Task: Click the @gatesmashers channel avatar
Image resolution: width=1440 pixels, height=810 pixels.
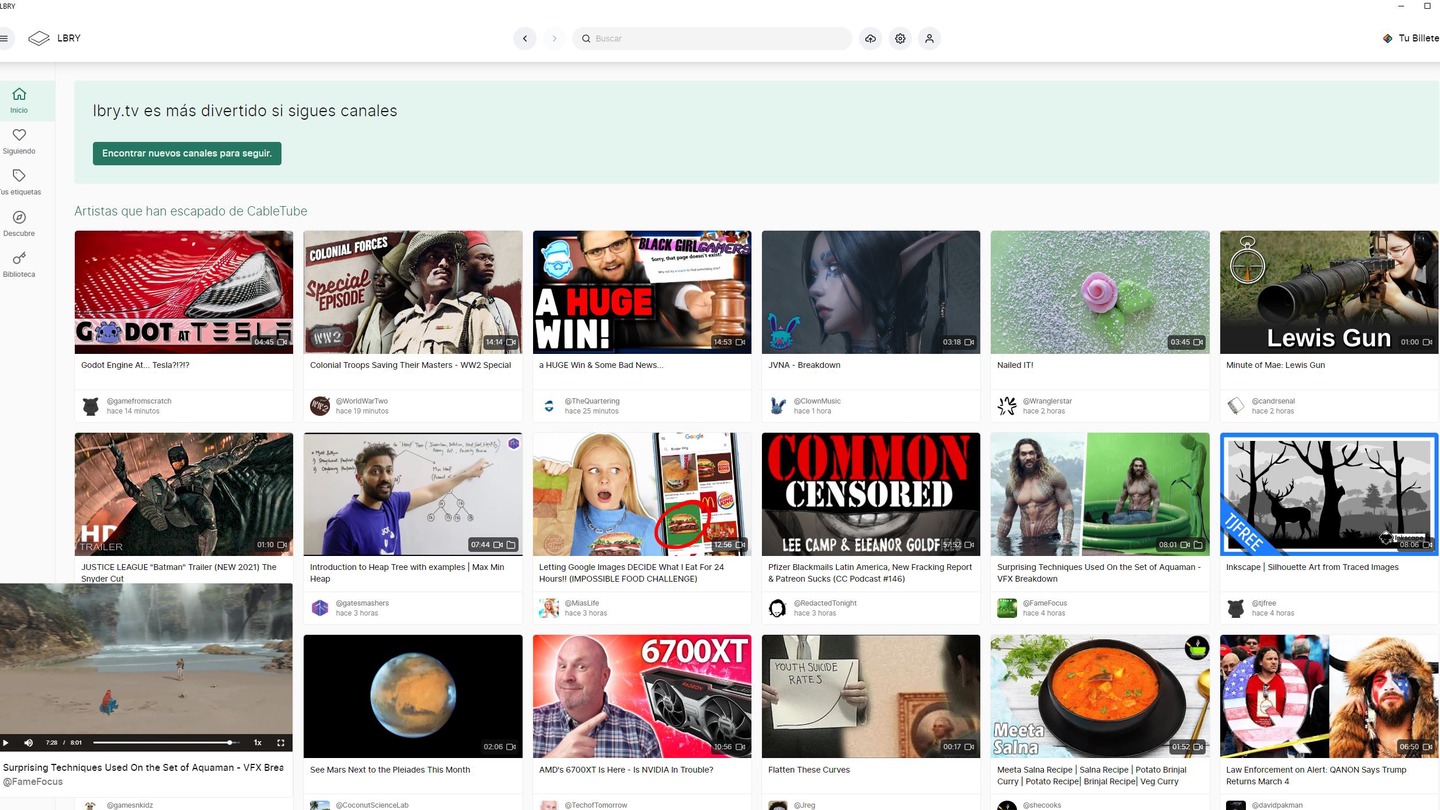Action: (x=320, y=608)
